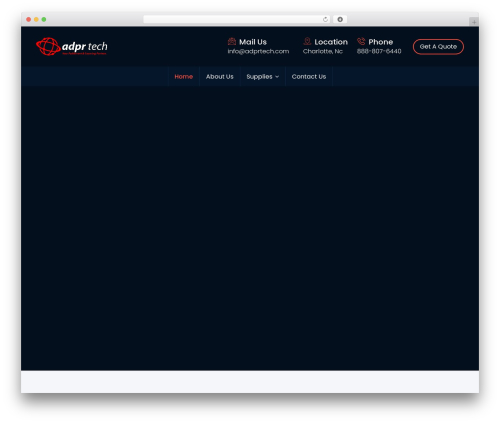Click the round browser icon beside the address bar
This screenshot has width=500, height=423.
340,19
